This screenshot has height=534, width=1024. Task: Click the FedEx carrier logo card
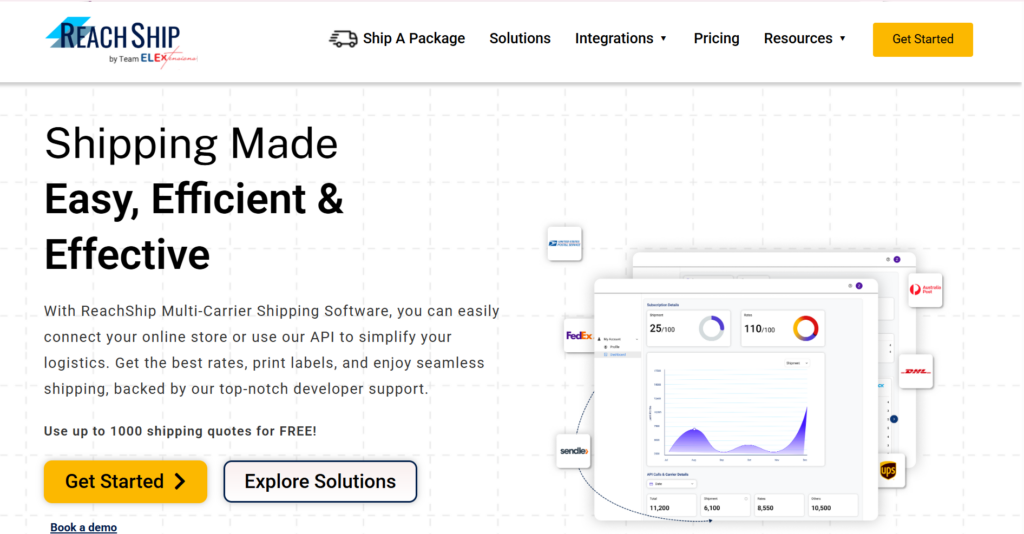[579, 336]
